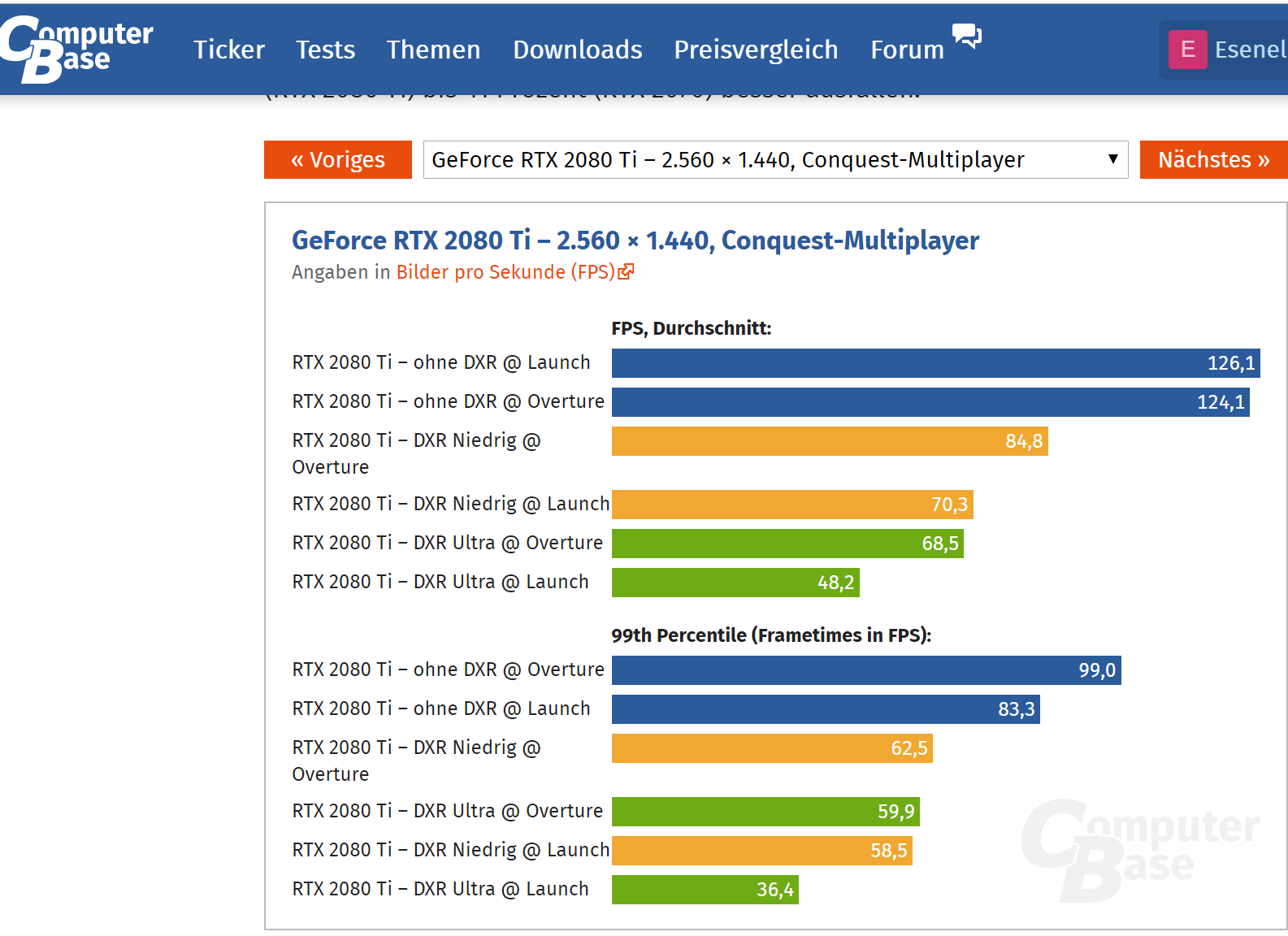Click the orange 70,3 FPS bar
The height and width of the screenshot is (936, 1288).
tap(792, 505)
